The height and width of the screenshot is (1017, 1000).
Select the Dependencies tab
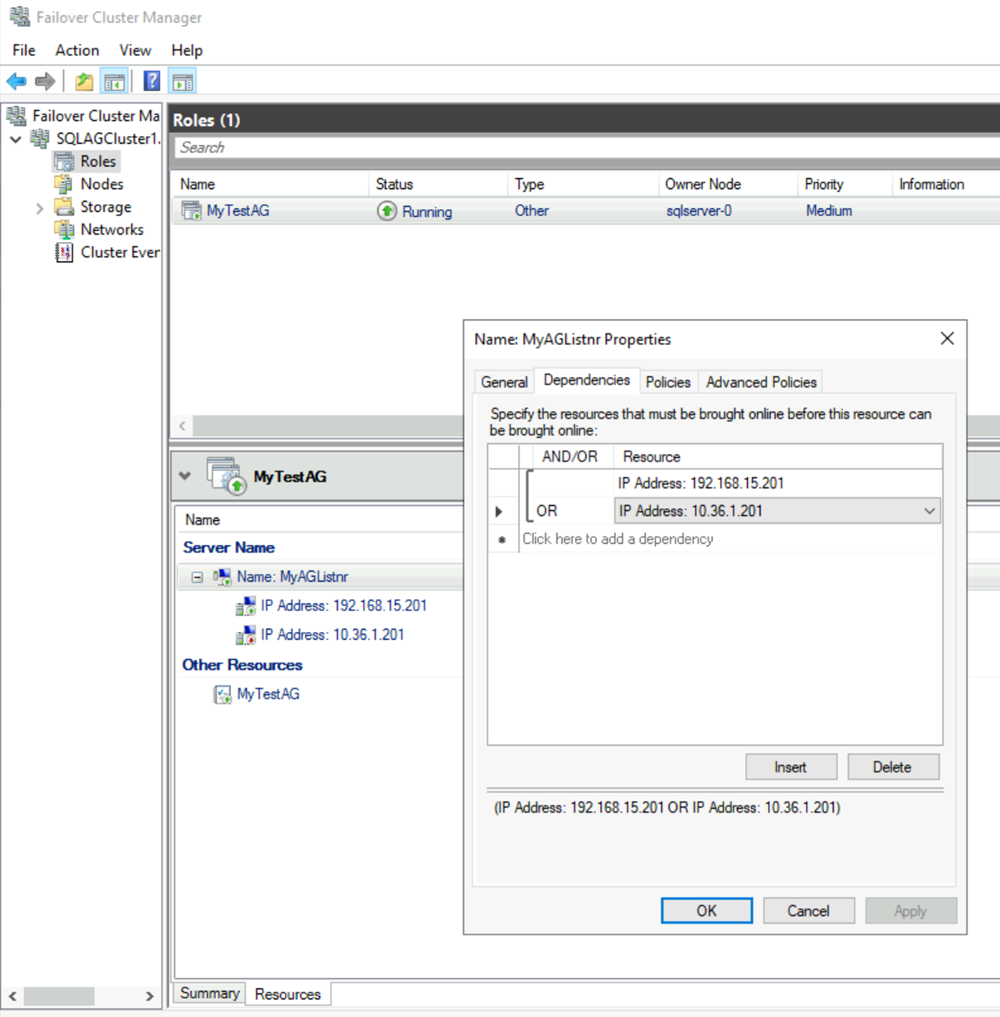click(586, 380)
